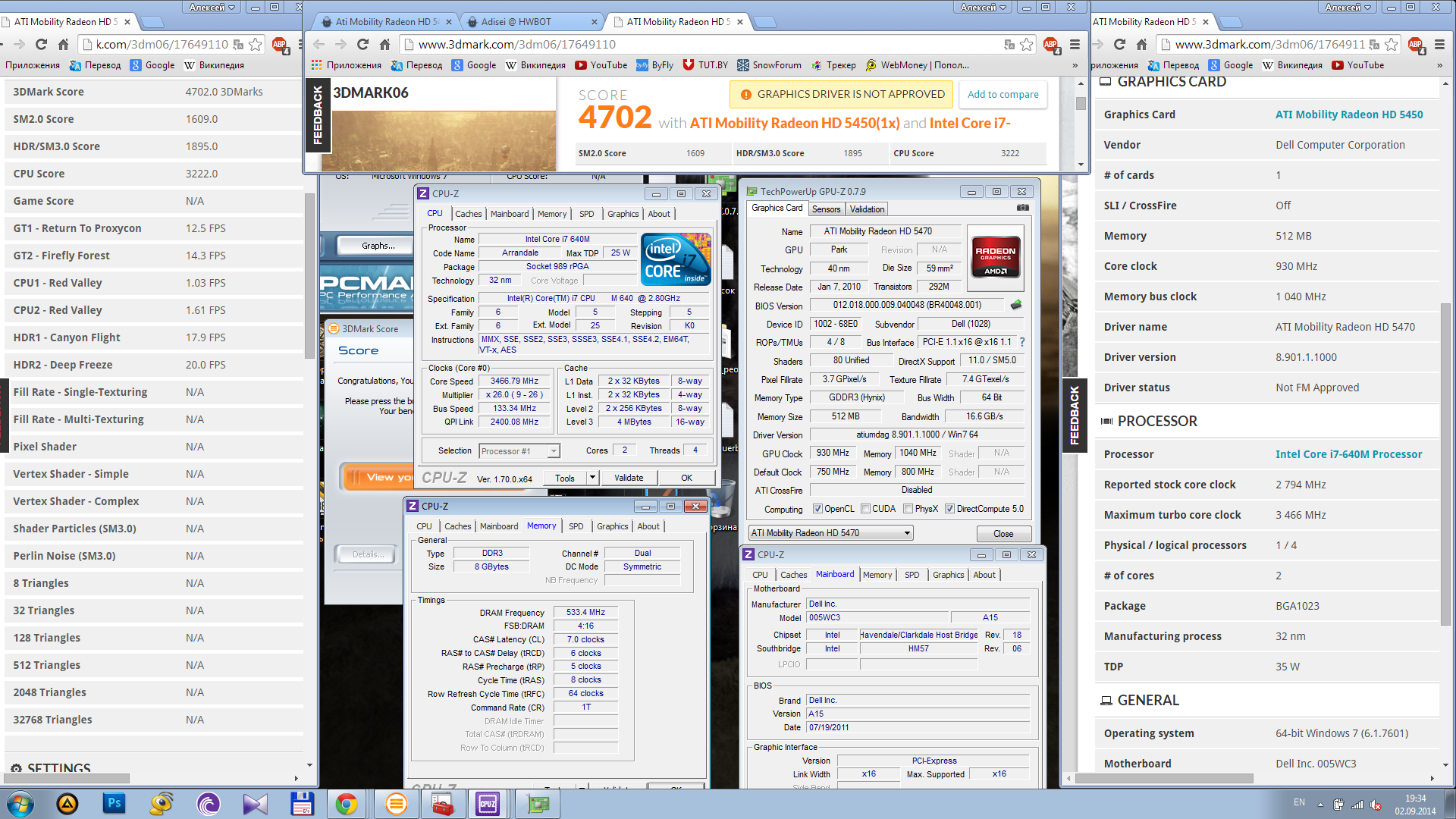The height and width of the screenshot is (819, 1456).
Task: Open the GPU selection dropdown in GPU-Z
Action: 830,533
